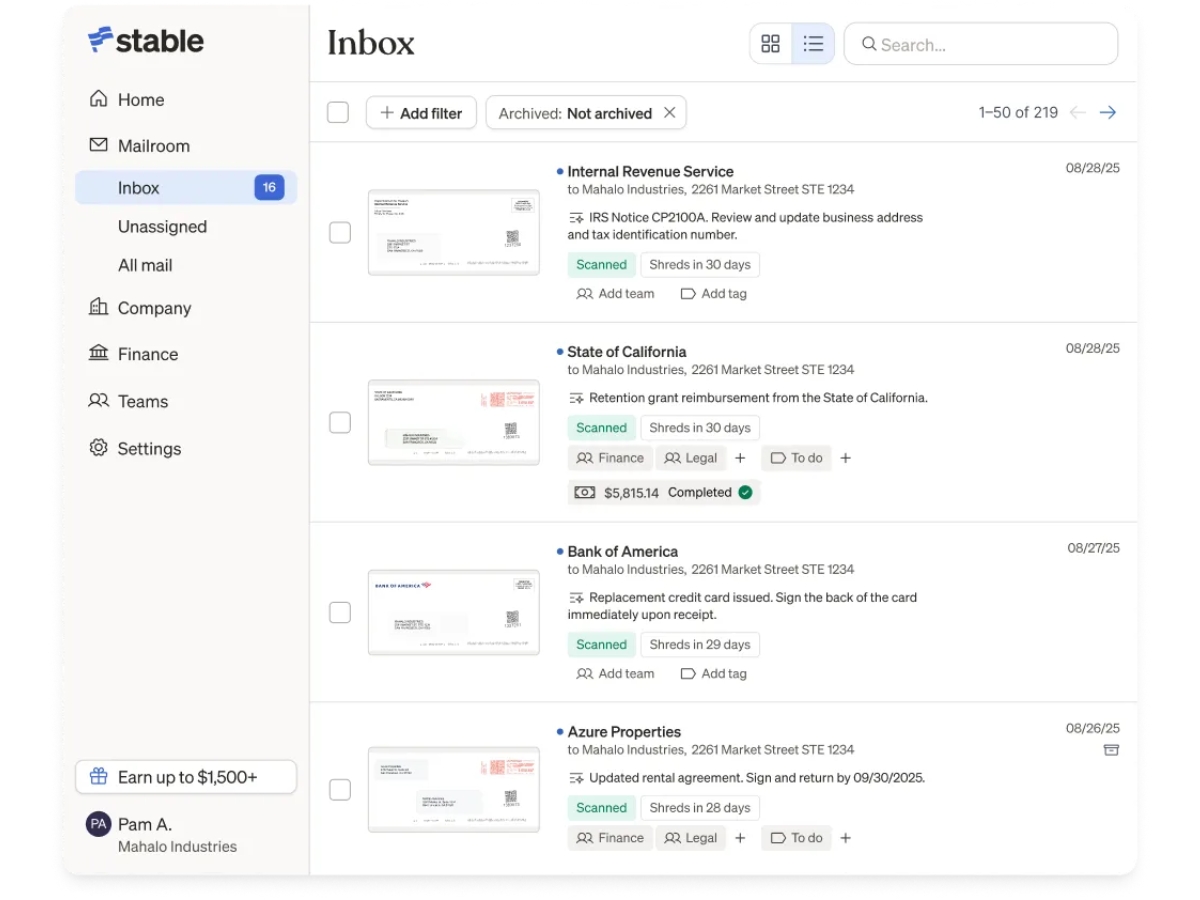Click in the Search field
The width and height of the screenshot is (1200, 900).
point(981,44)
